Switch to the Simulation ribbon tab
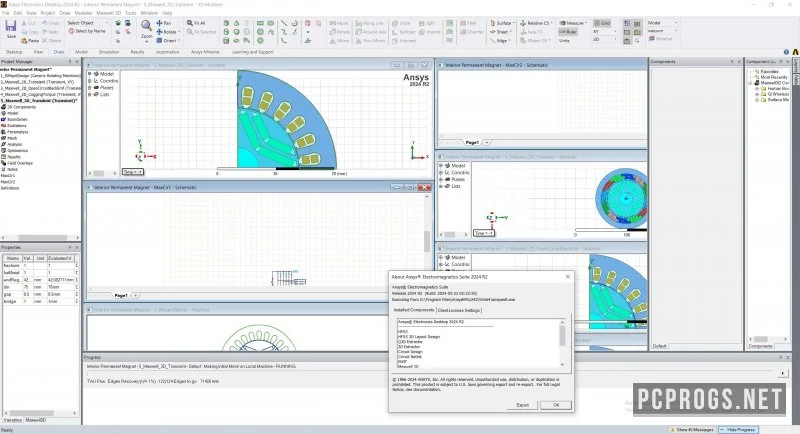 (x=109, y=52)
